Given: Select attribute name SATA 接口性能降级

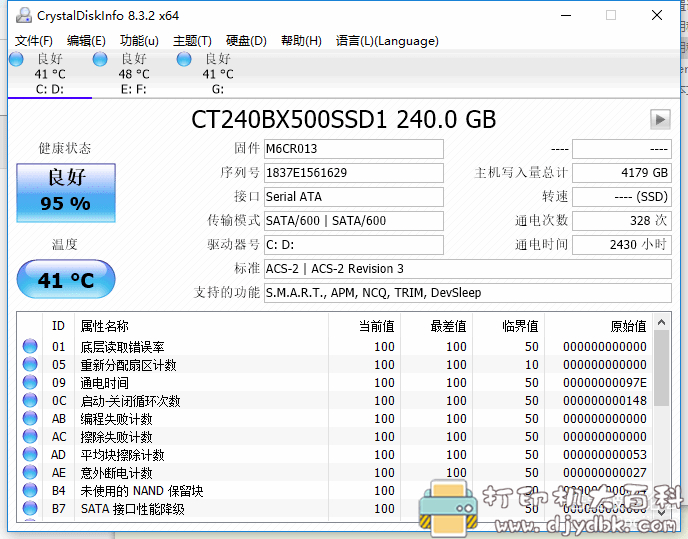Looking at the screenshot, I should [x=133, y=509].
